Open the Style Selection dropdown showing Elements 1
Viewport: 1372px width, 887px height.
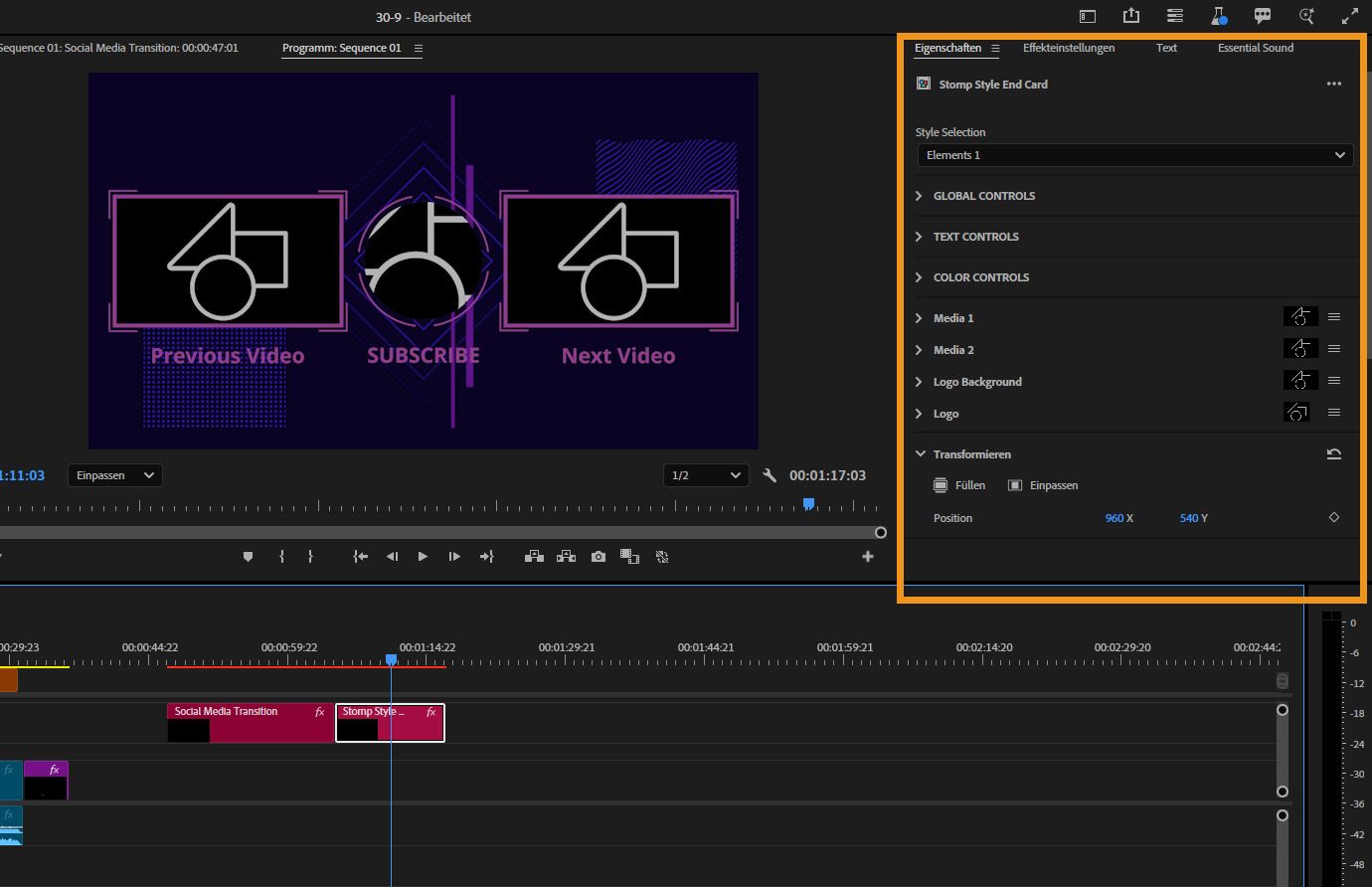coord(1132,155)
